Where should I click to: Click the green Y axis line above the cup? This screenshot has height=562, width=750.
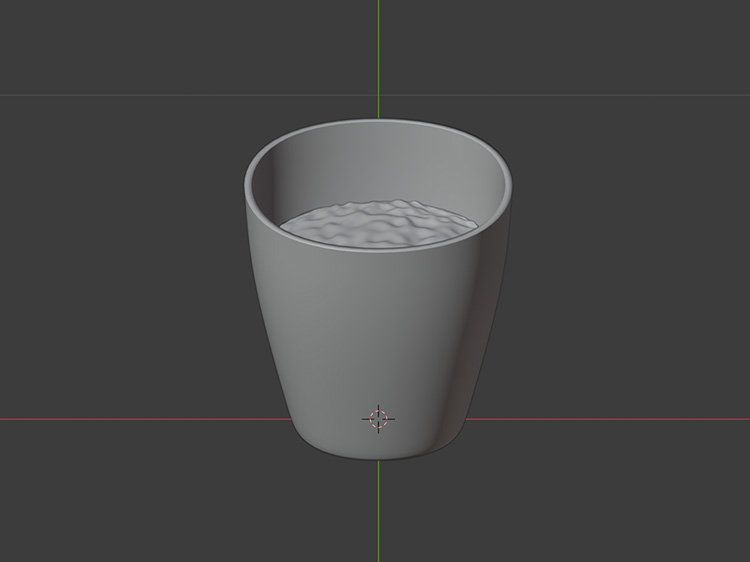(x=379, y=50)
